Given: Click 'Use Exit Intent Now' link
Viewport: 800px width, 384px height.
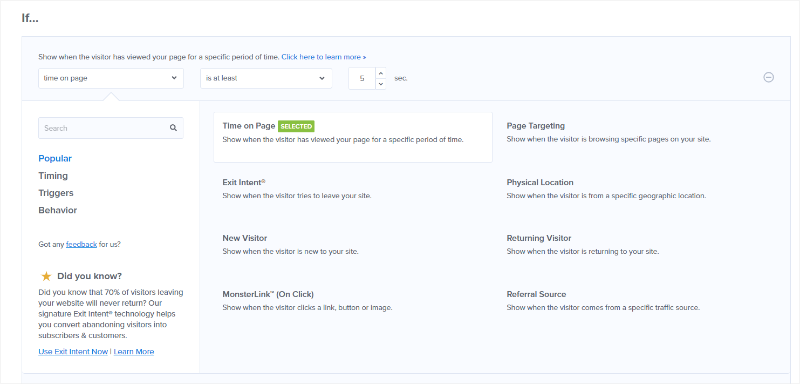Looking at the screenshot, I should coord(73,352).
